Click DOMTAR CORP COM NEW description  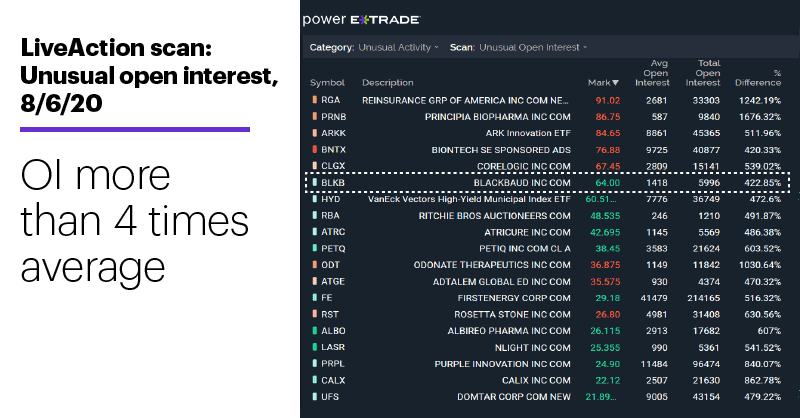click(514, 397)
